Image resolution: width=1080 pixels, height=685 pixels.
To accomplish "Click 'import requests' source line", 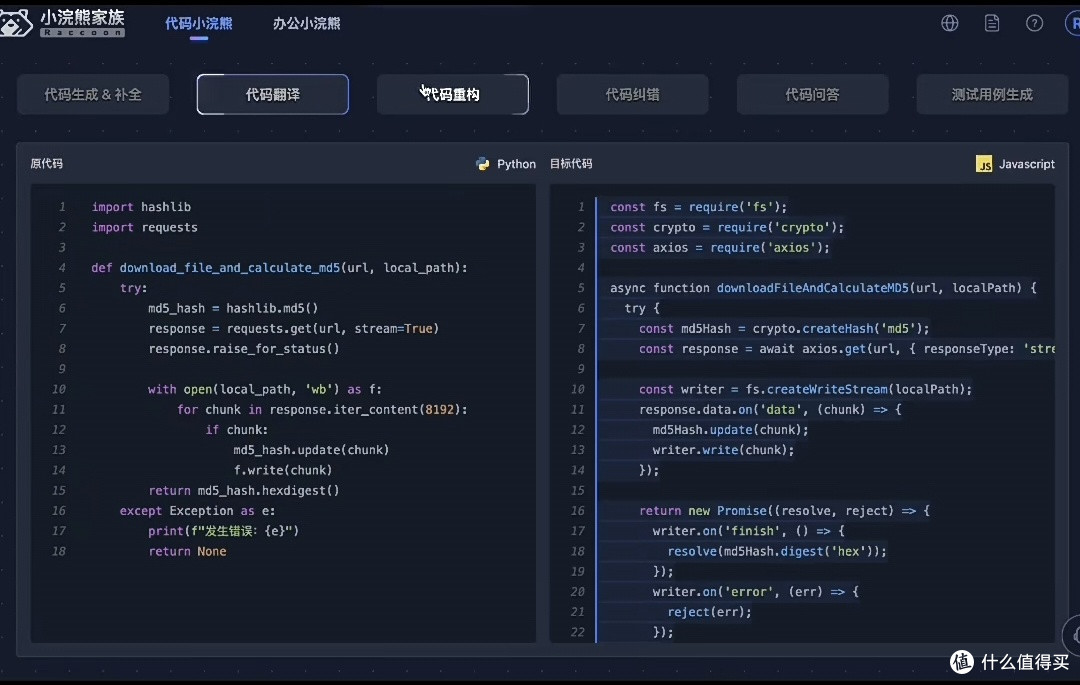I will click(145, 227).
